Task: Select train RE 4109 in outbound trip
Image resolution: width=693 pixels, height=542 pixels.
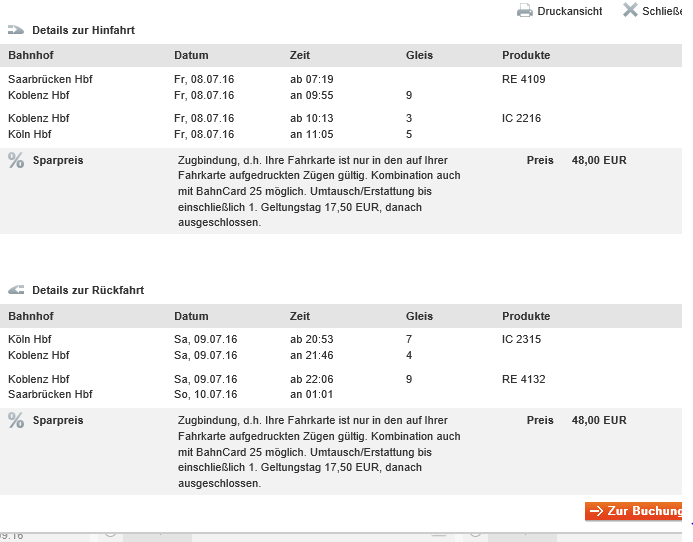Action: [523, 79]
